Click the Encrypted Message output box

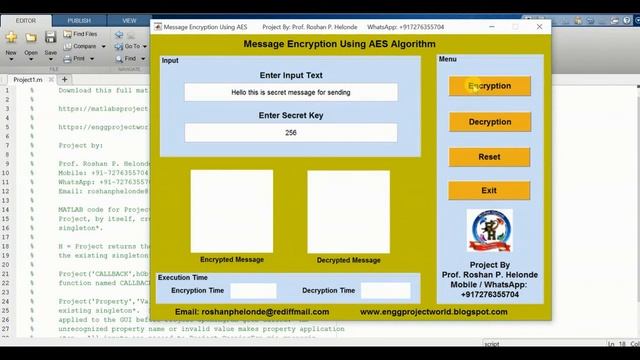point(232,211)
